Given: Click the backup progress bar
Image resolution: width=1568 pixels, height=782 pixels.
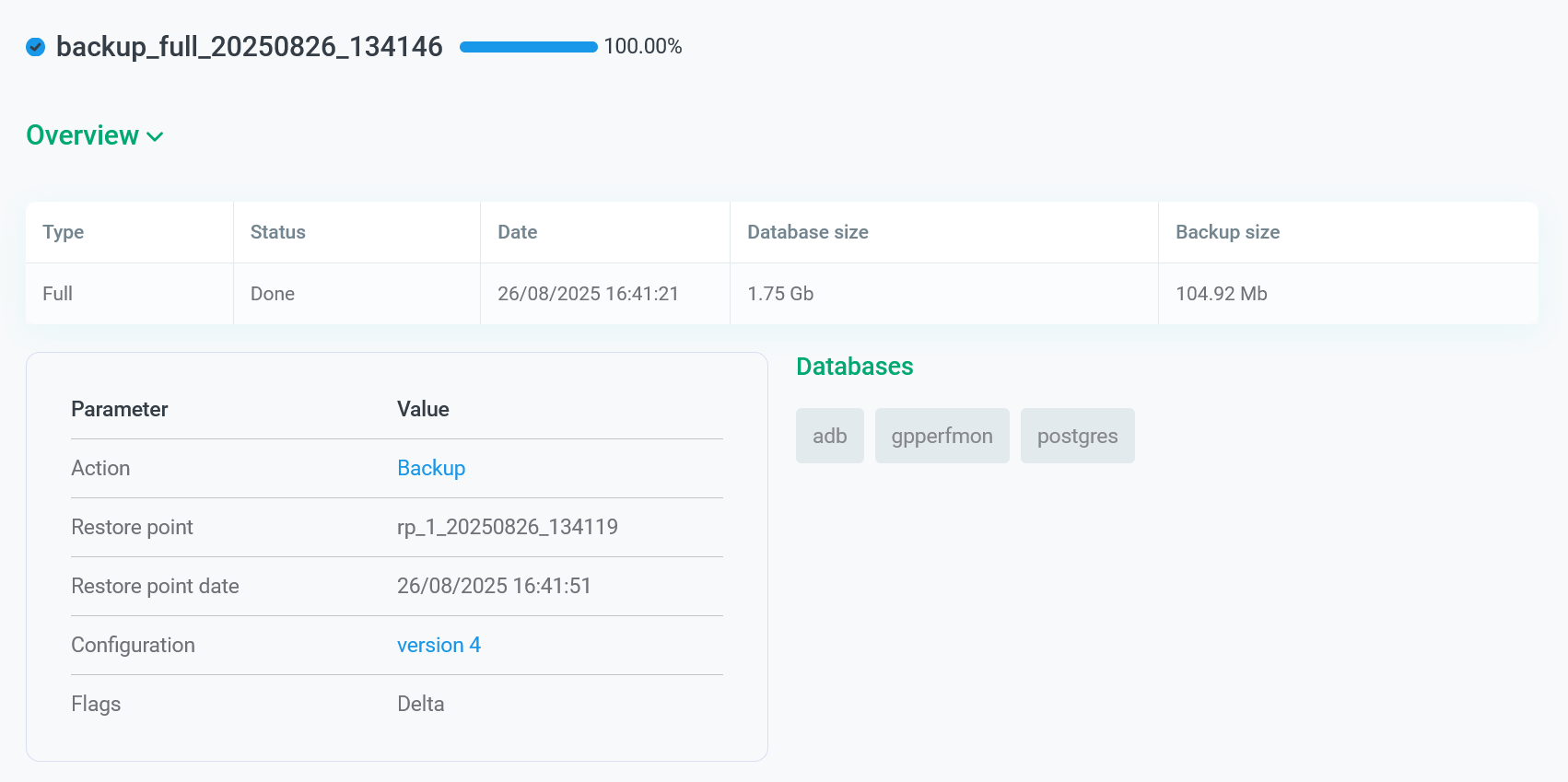Looking at the screenshot, I should [528, 47].
